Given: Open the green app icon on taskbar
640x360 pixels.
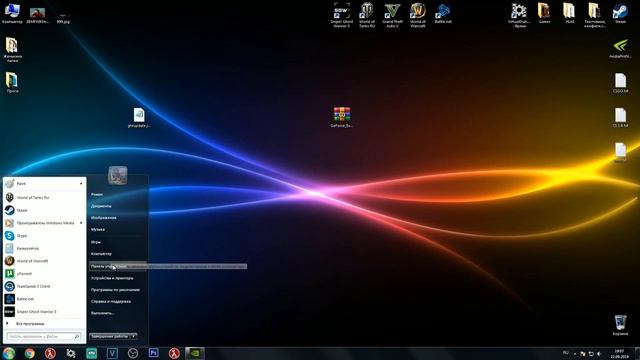Looking at the screenshot, I should [x=91, y=353].
